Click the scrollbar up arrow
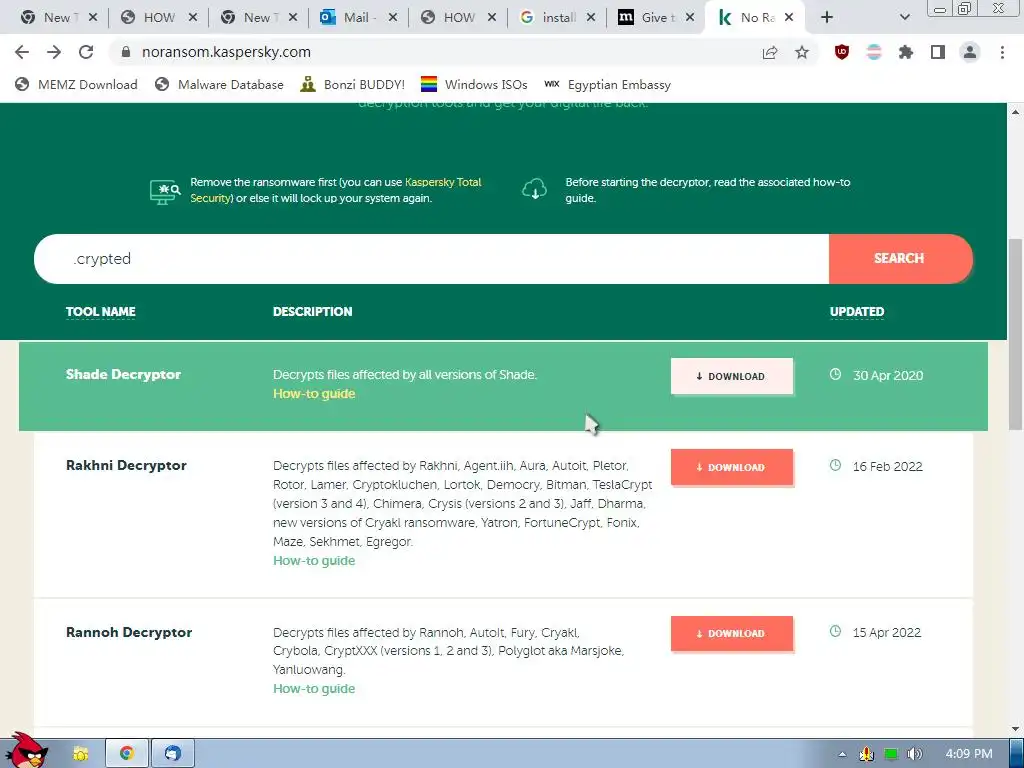The width and height of the screenshot is (1024, 768). 1016,112
